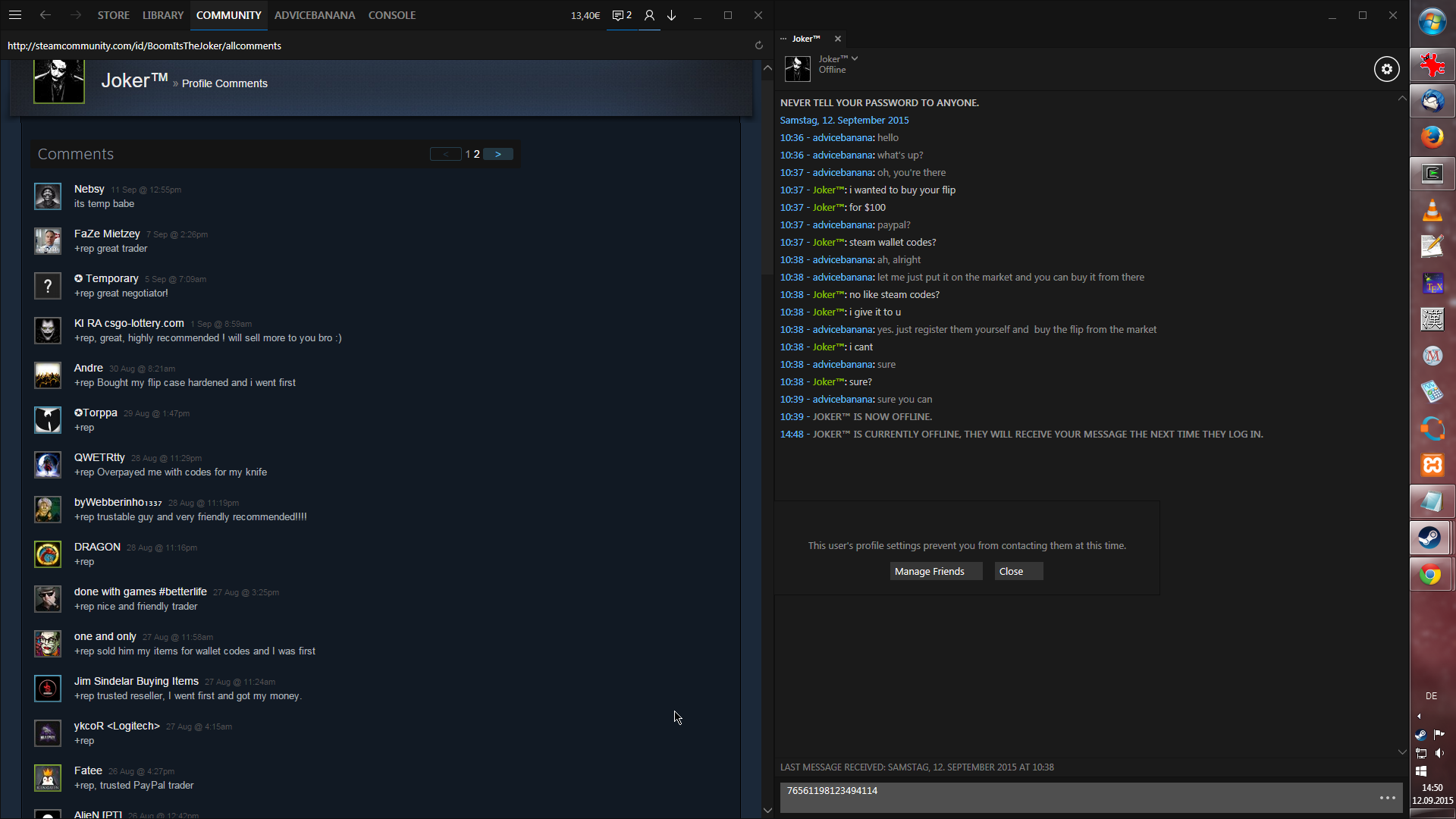Open the Nebsy commenter avatar
This screenshot has width=1456, height=819.
click(48, 196)
